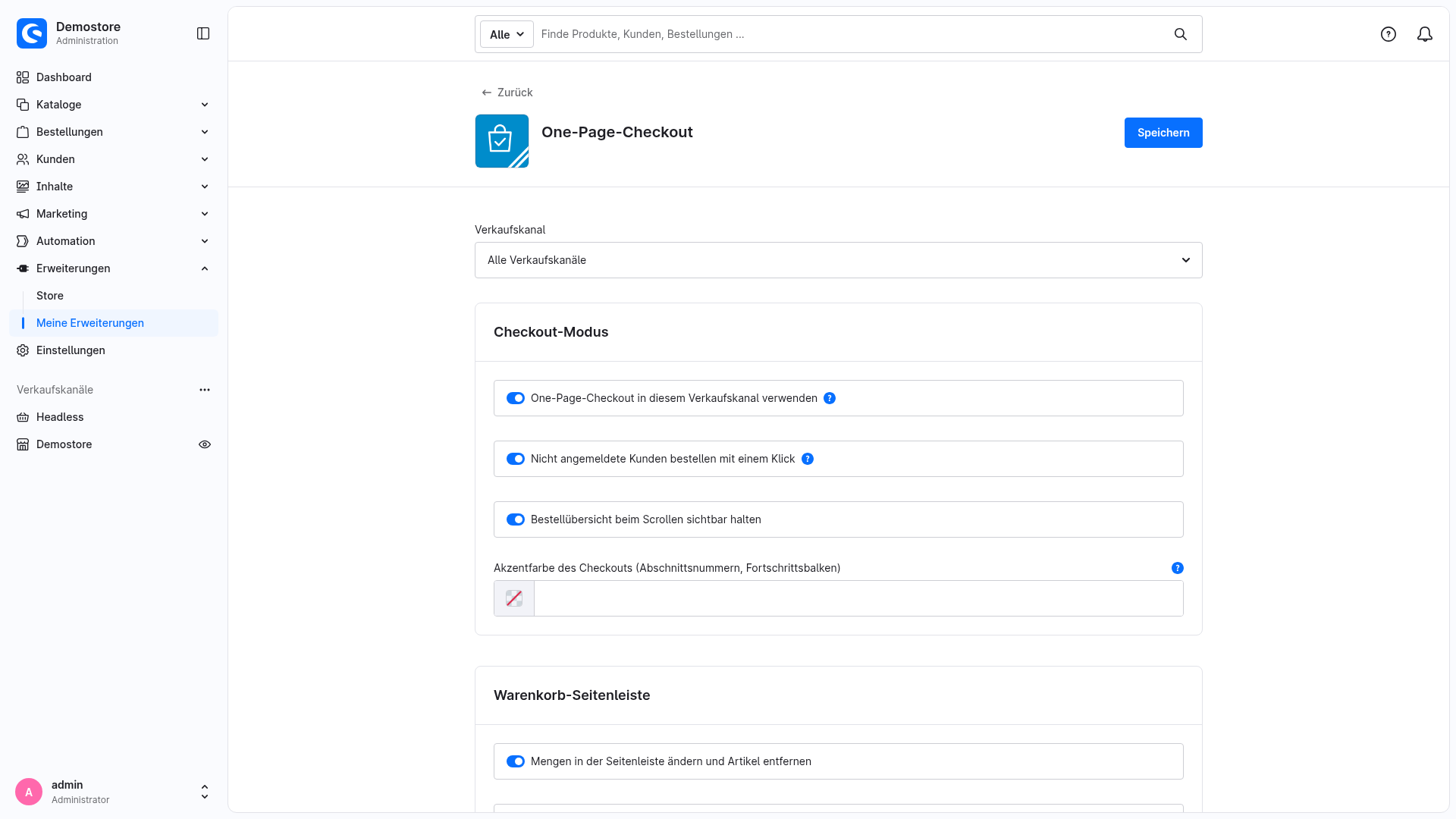Expand the Automation menu item
Viewport: 1456px width, 819px height.
pos(114,241)
